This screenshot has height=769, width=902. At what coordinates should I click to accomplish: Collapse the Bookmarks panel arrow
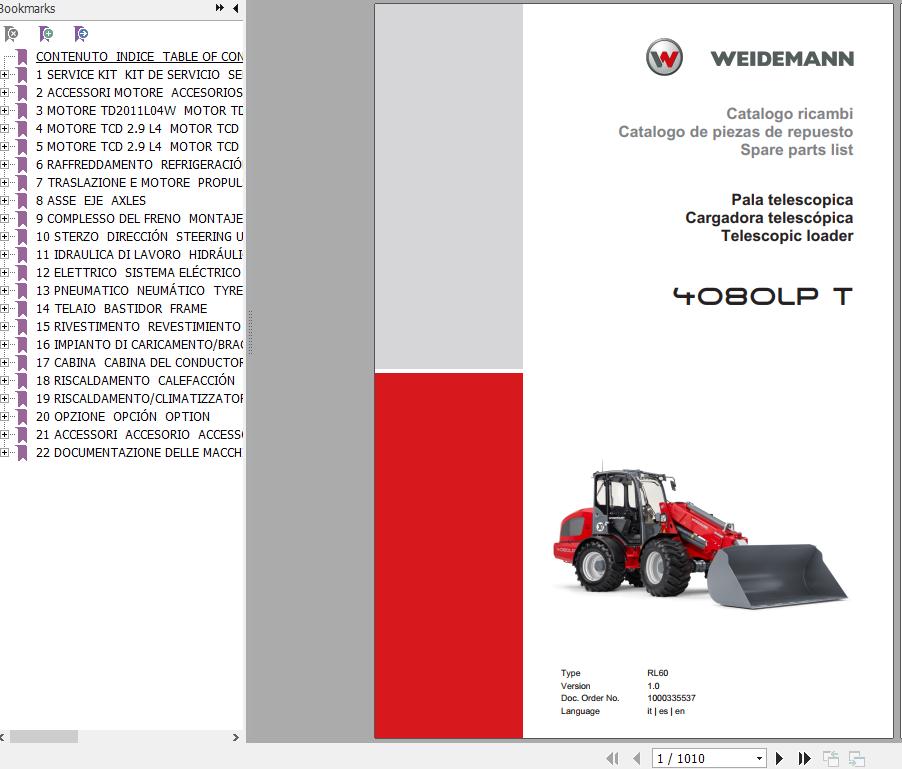coord(236,8)
